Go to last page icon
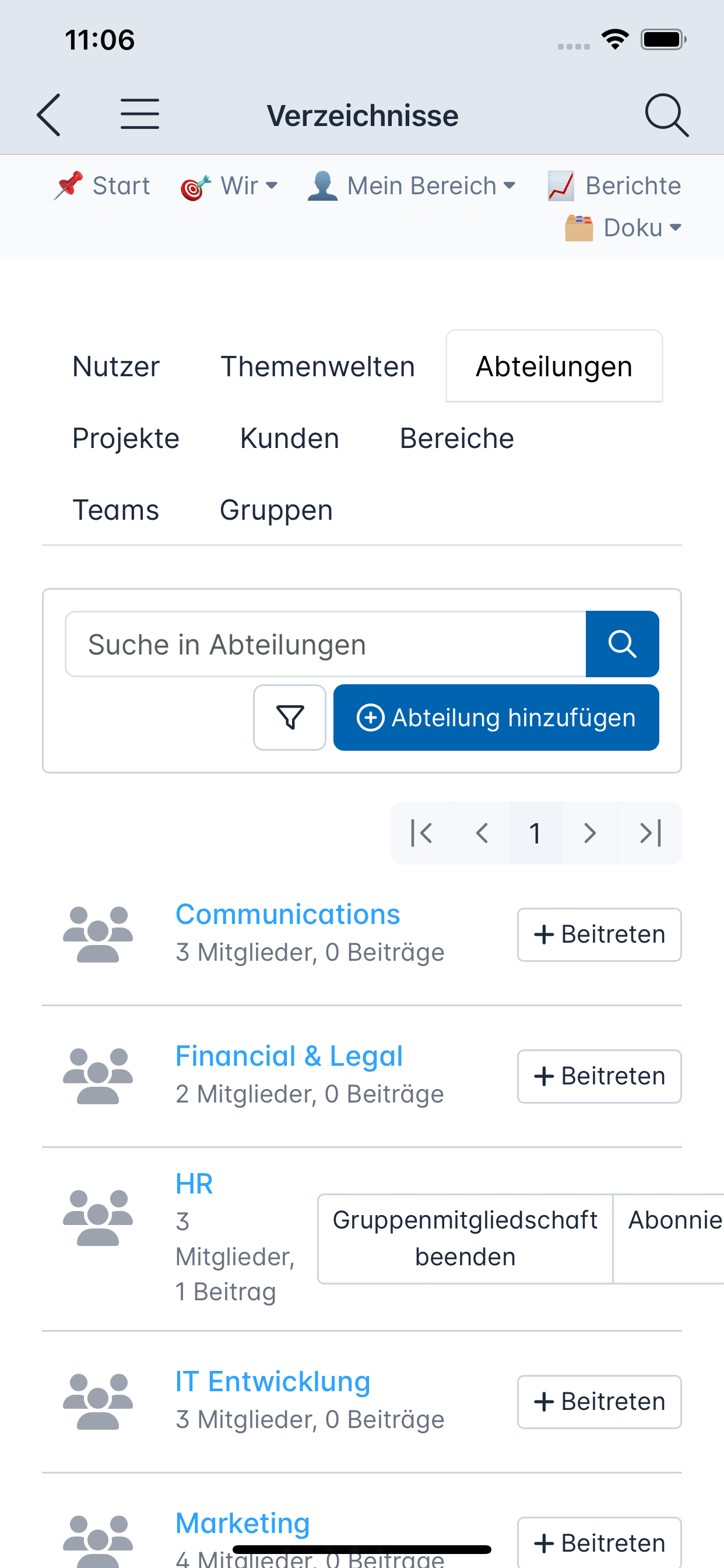724x1568 pixels. click(651, 832)
